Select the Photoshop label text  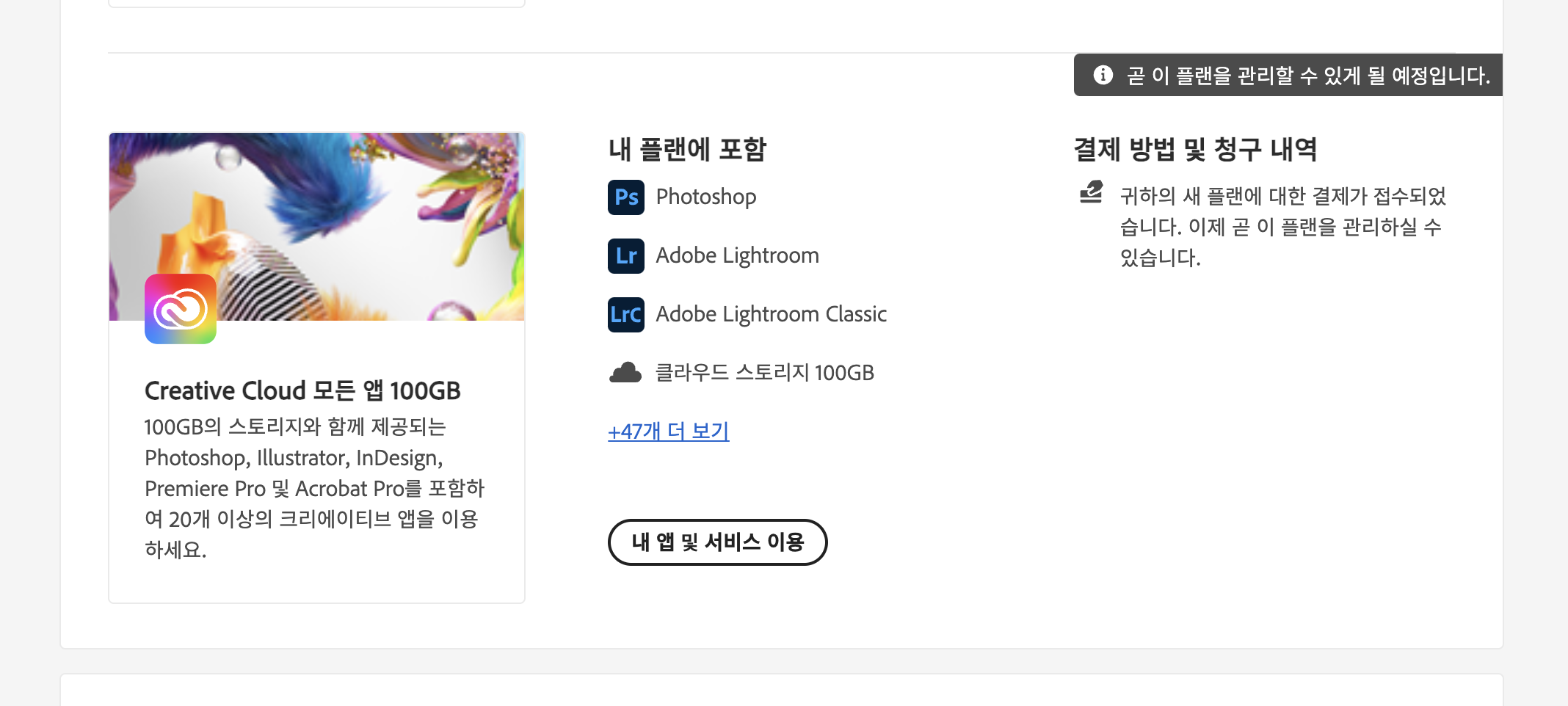click(x=705, y=197)
